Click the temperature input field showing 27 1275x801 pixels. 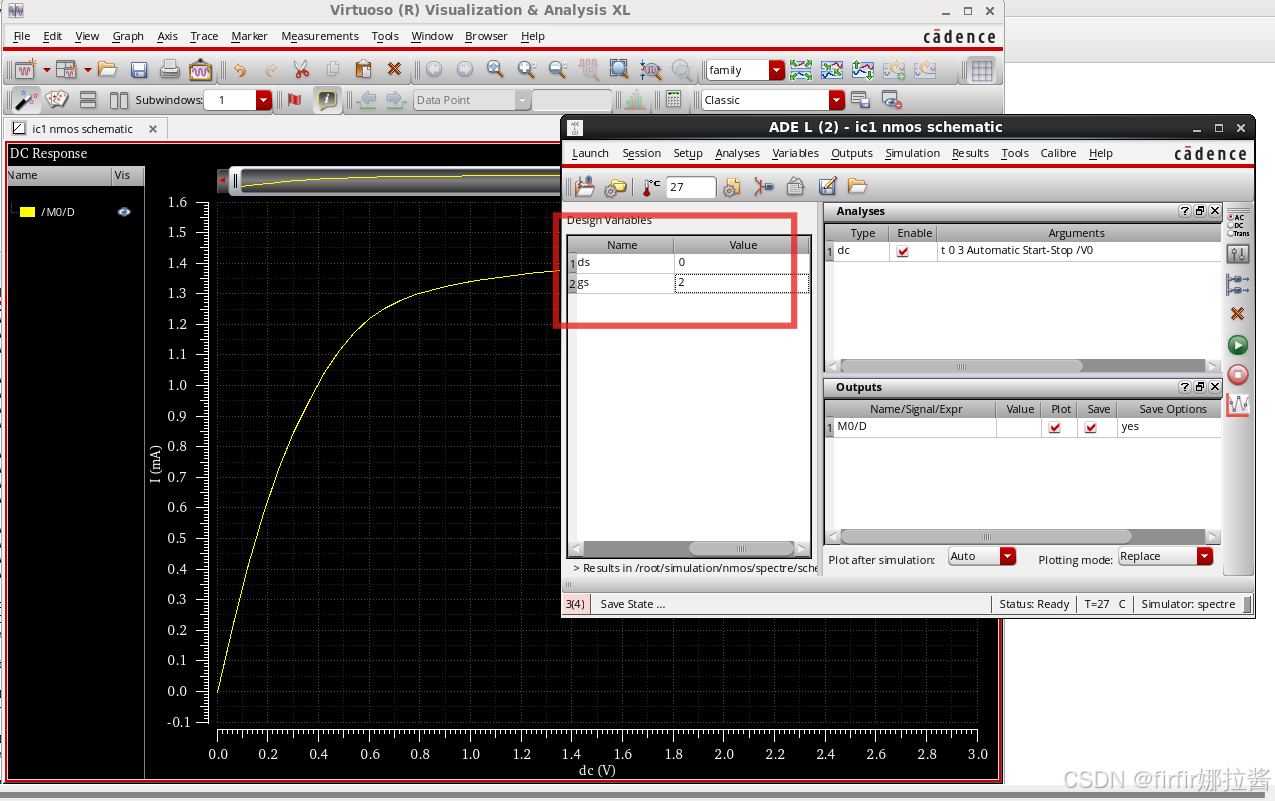691,187
